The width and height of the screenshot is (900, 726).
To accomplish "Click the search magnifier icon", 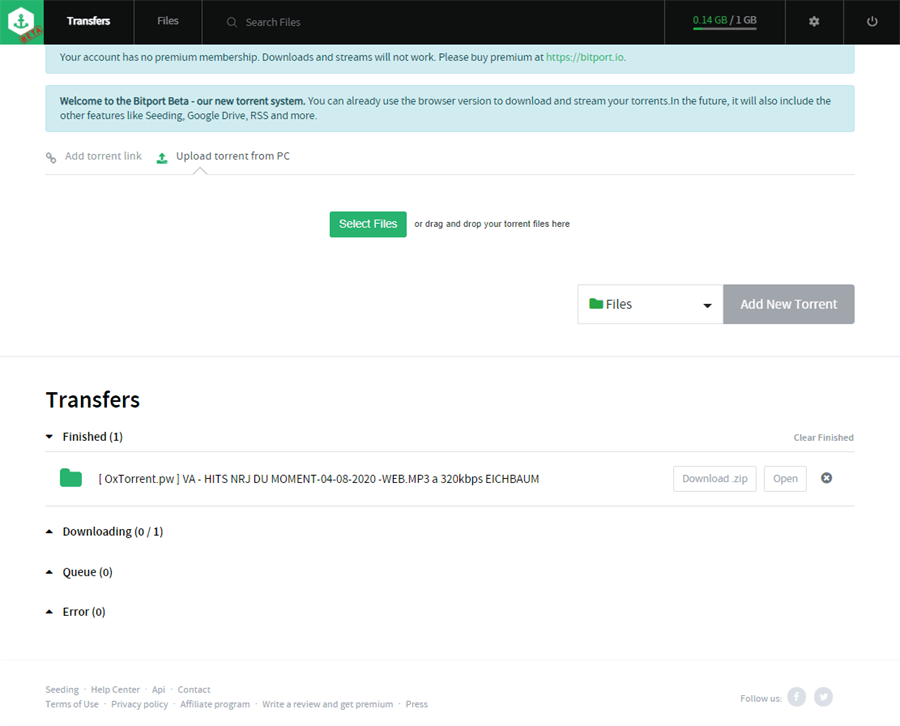I will pyautogui.click(x=231, y=22).
